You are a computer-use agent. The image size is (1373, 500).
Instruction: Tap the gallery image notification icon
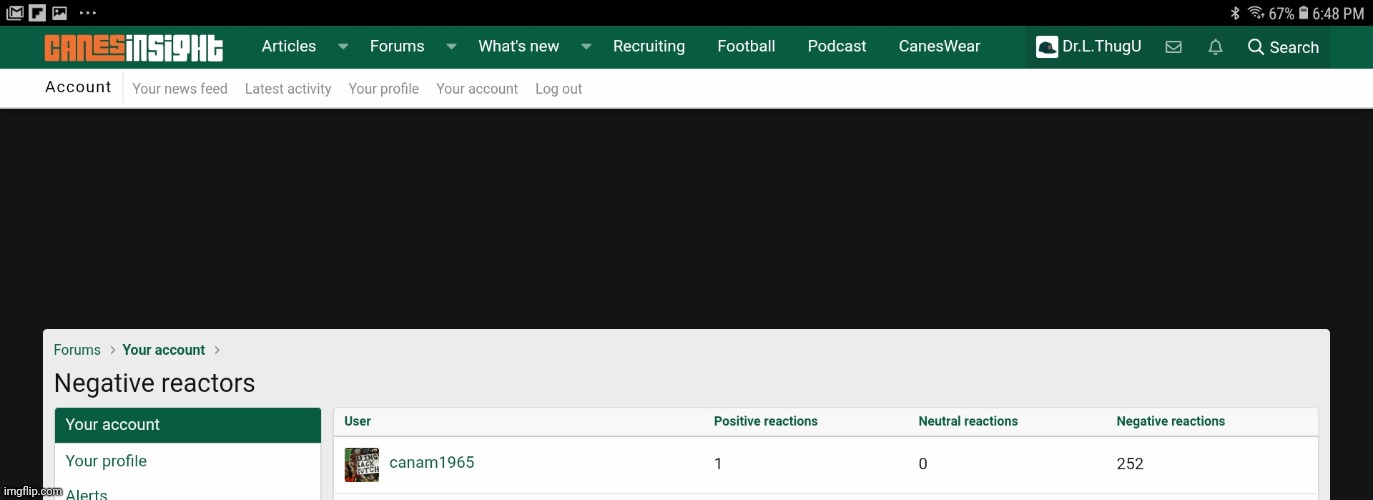point(60,13)
